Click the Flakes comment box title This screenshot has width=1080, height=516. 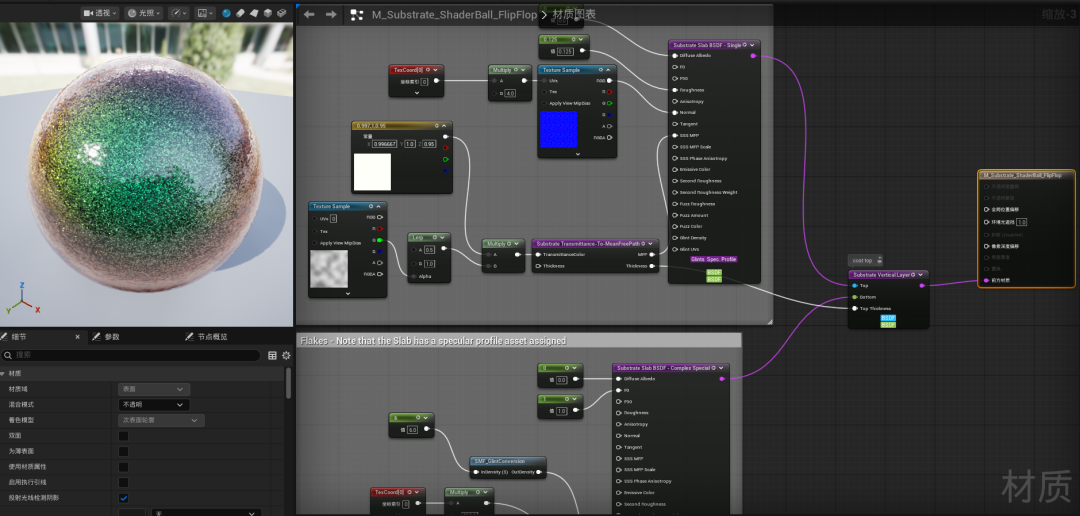tap(433, 341)
